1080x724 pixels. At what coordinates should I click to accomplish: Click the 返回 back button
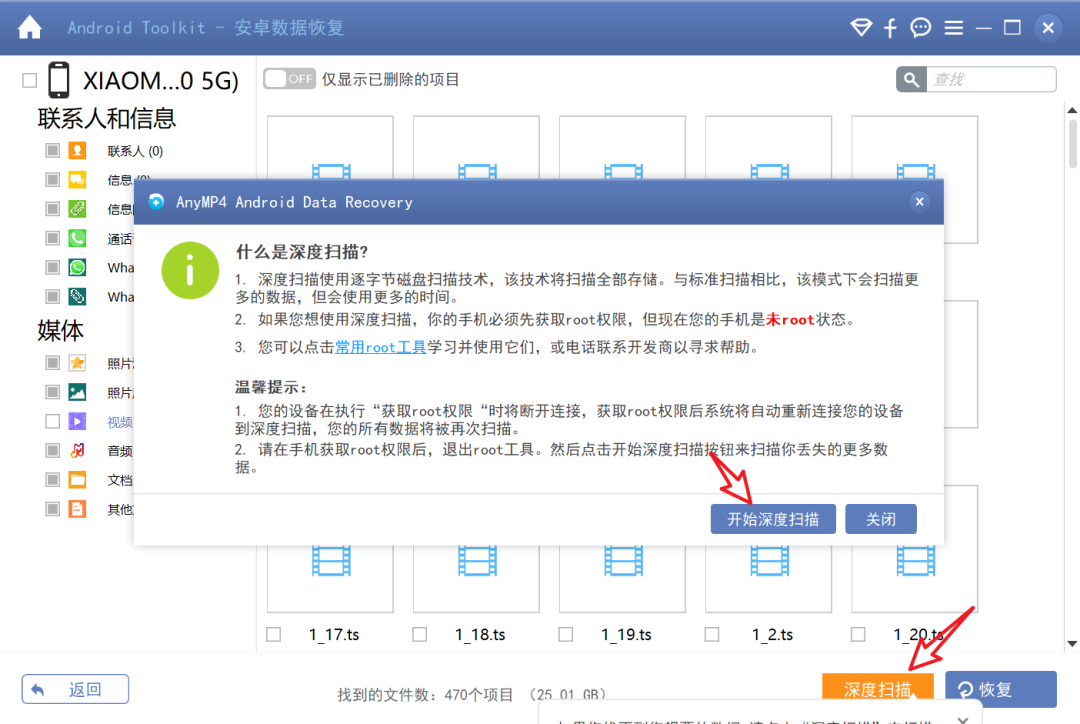(75, 689)
